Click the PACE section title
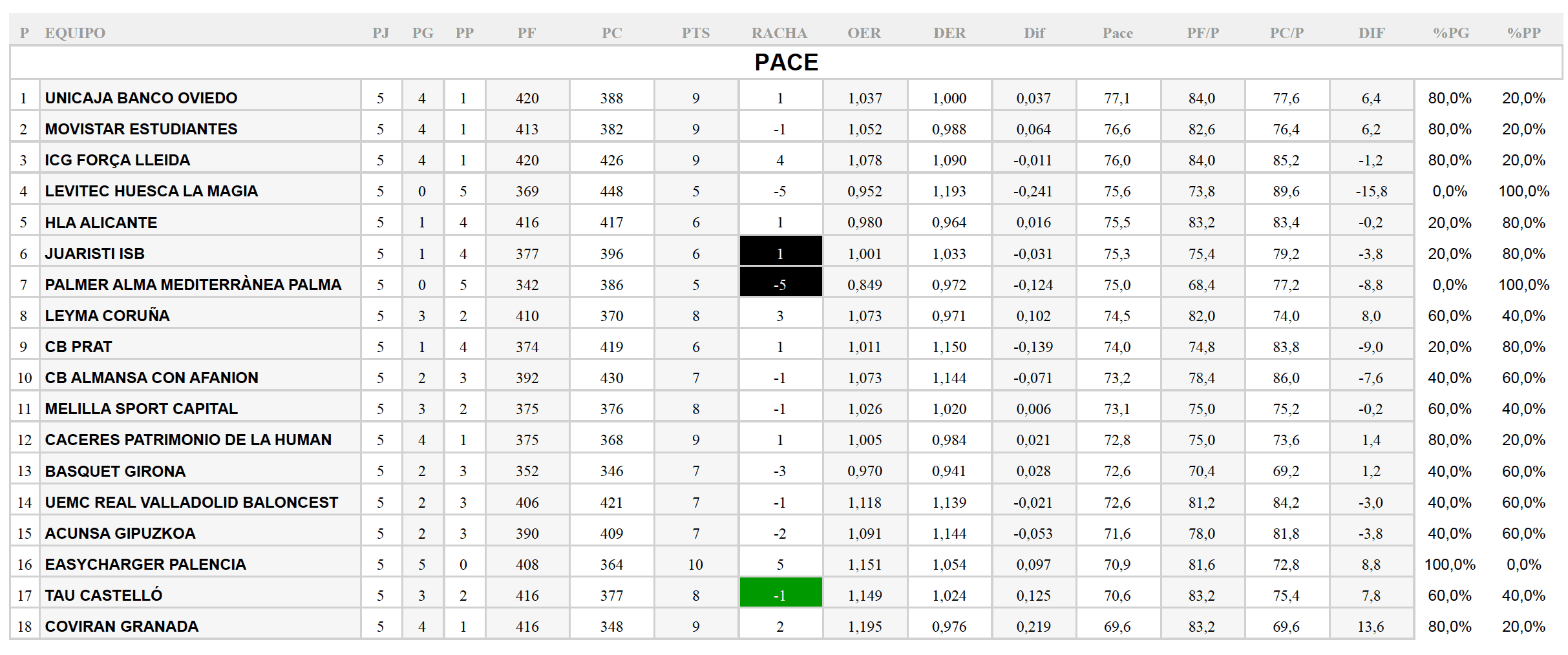Viewport: 1568px width, 655px height. coord(786,63)
